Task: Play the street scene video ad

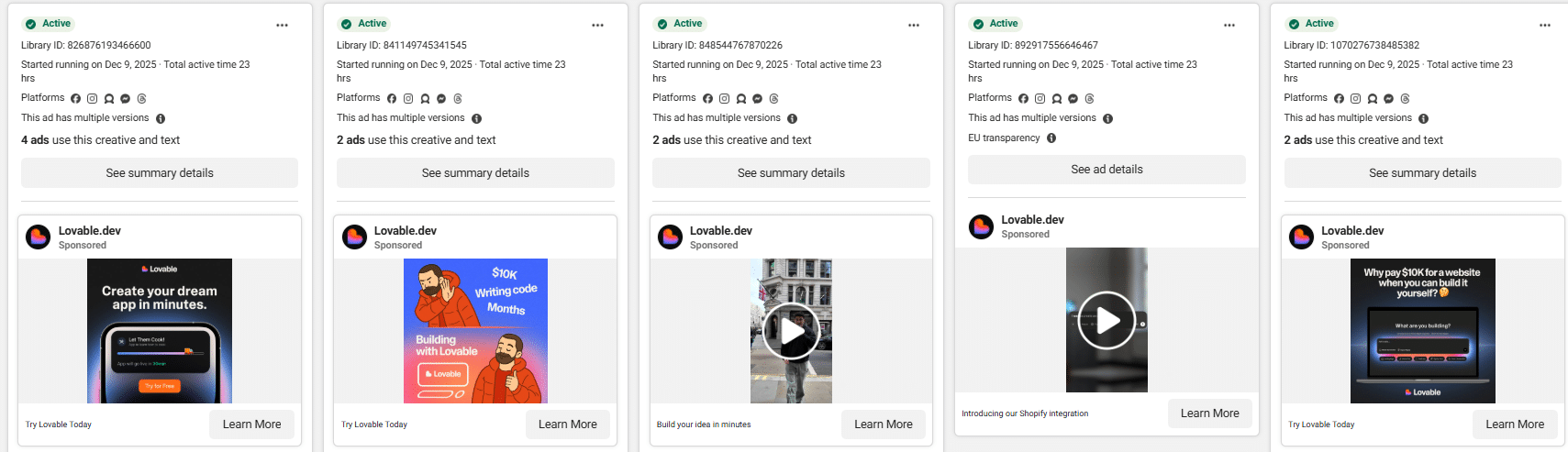Action: [x=791, y=331]
